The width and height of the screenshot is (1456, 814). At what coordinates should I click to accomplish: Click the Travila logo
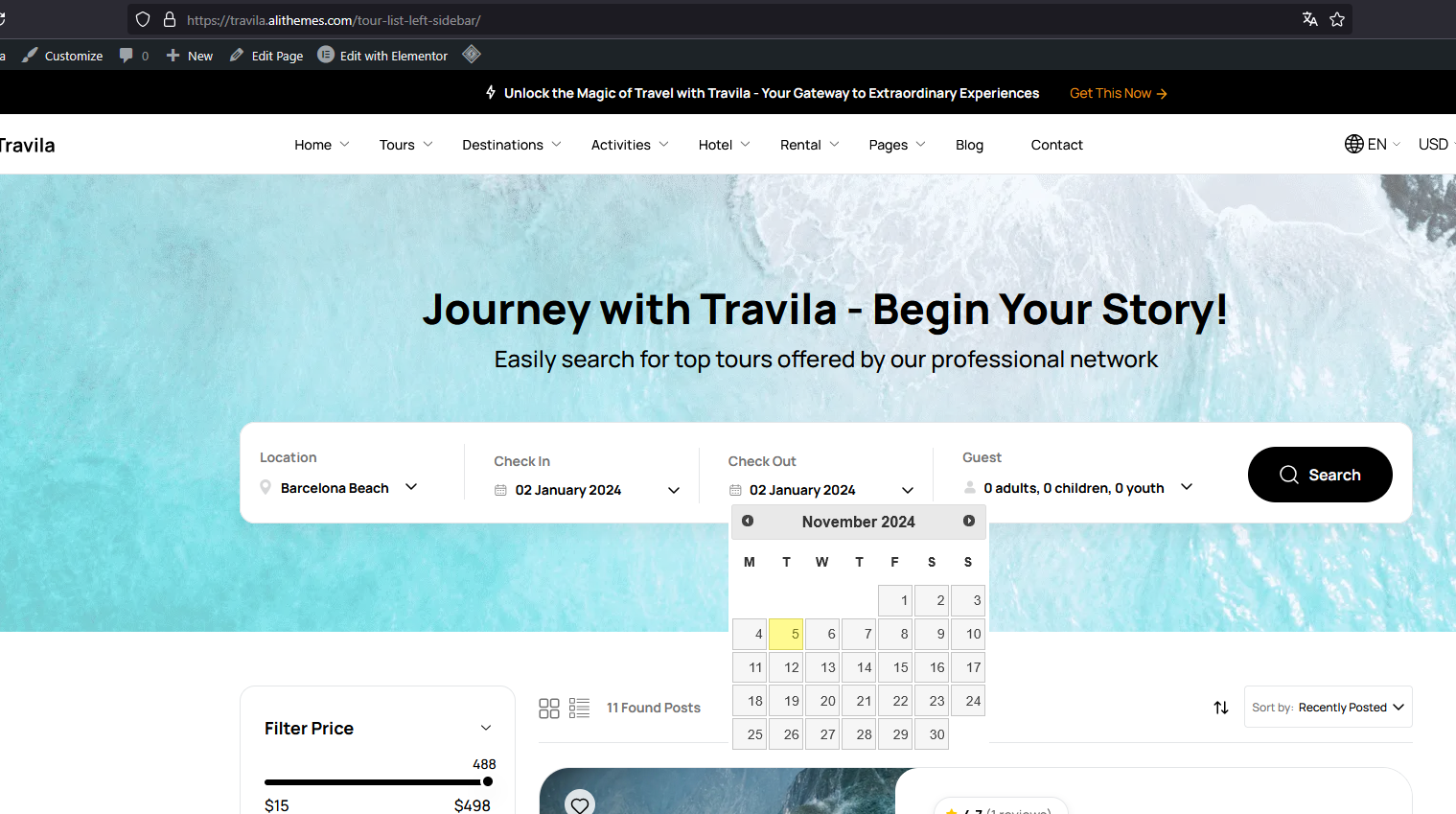pyautogui.click(x=27, y=145)
